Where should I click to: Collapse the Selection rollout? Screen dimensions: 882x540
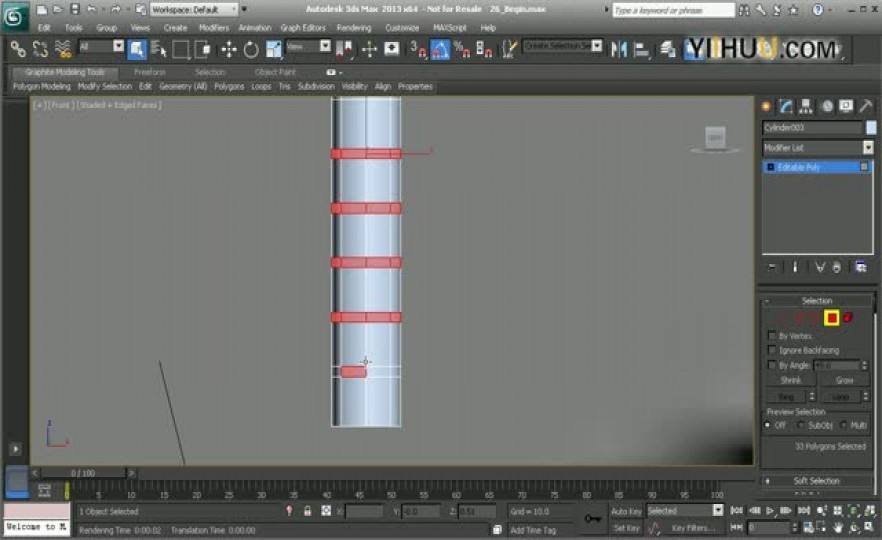point(816,300)
